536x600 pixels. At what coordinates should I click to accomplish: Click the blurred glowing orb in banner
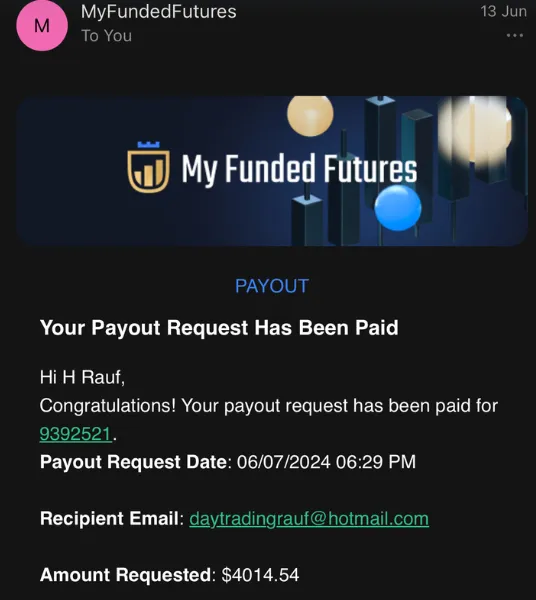pyautogui.click(x=476, y=129)
